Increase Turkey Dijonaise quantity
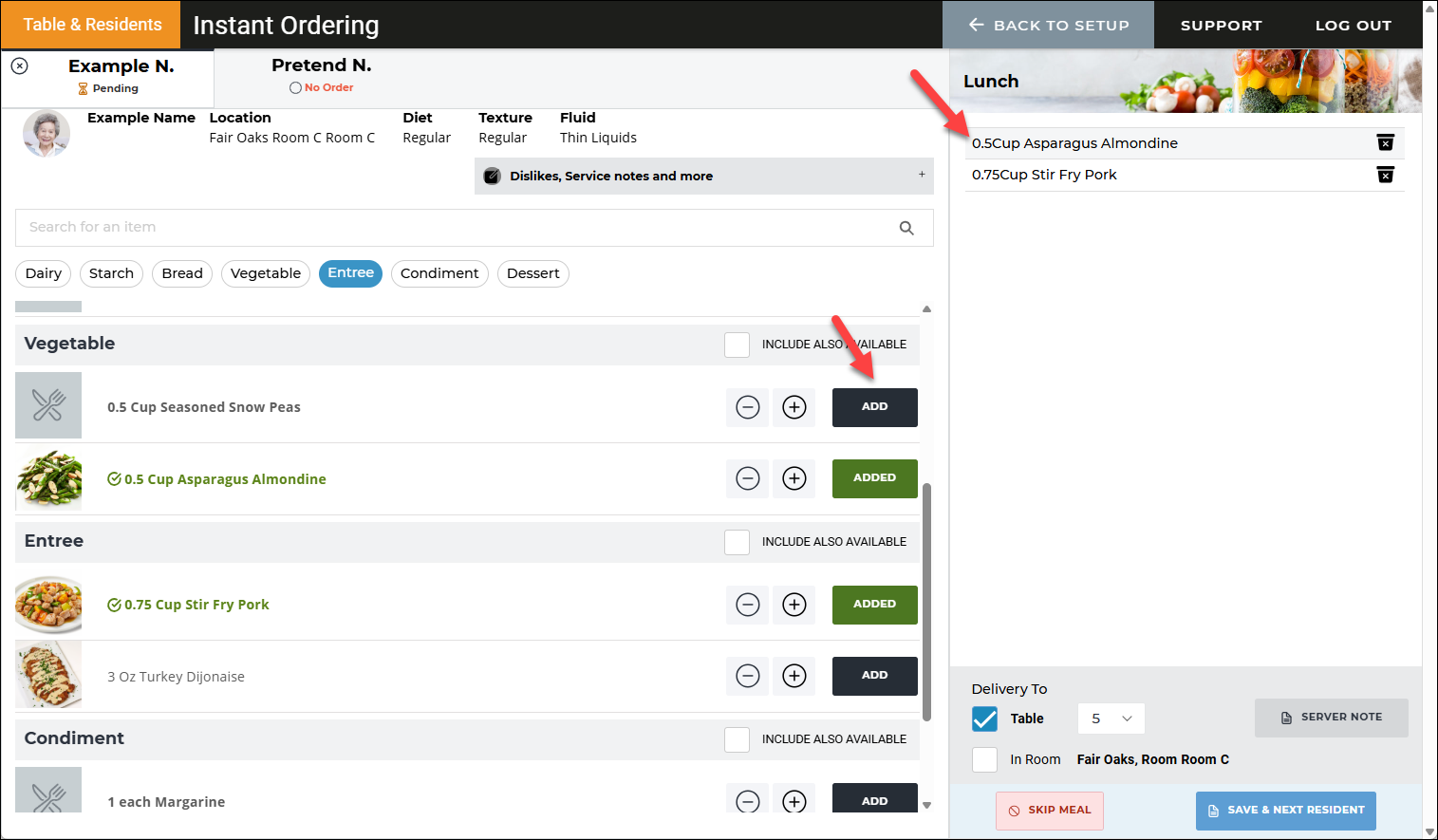Screen dimensions: 1438x840 [x=794, y=676]
